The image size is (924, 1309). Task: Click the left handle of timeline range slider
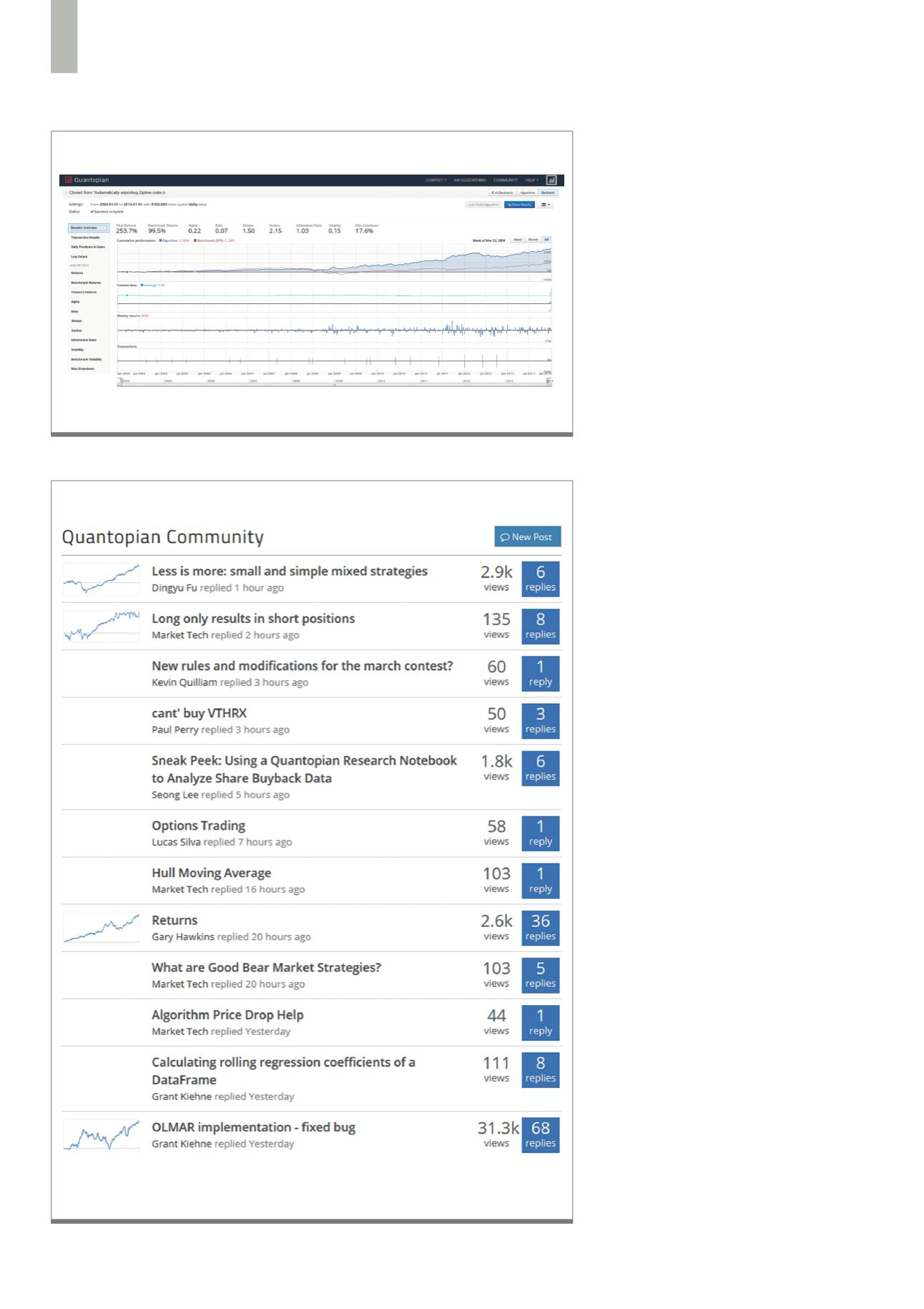click(121, 382)
